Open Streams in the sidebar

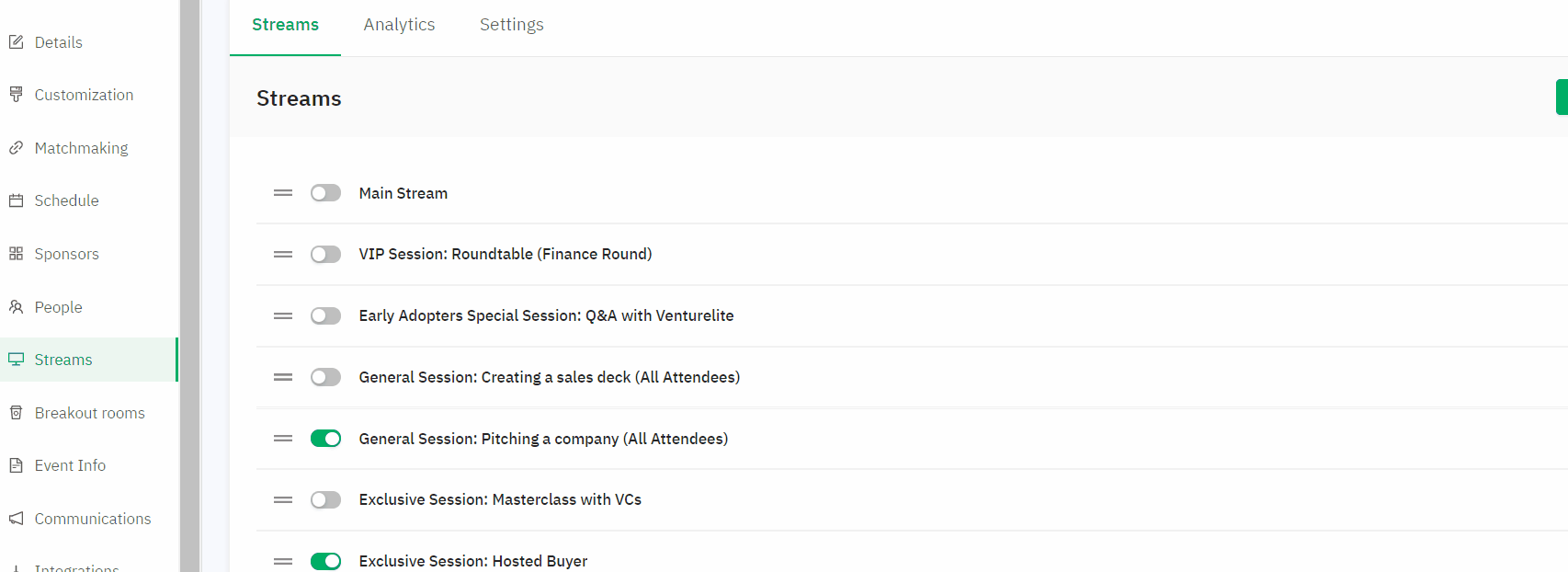tap(88, 360)
